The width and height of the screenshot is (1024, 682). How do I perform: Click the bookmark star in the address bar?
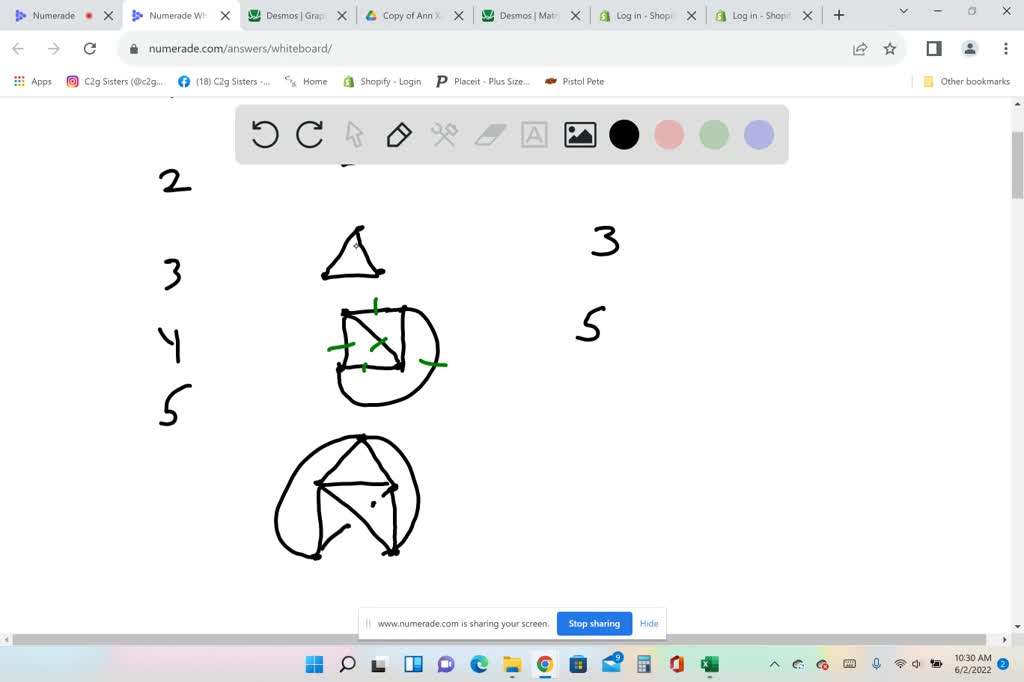coord(890,48)
